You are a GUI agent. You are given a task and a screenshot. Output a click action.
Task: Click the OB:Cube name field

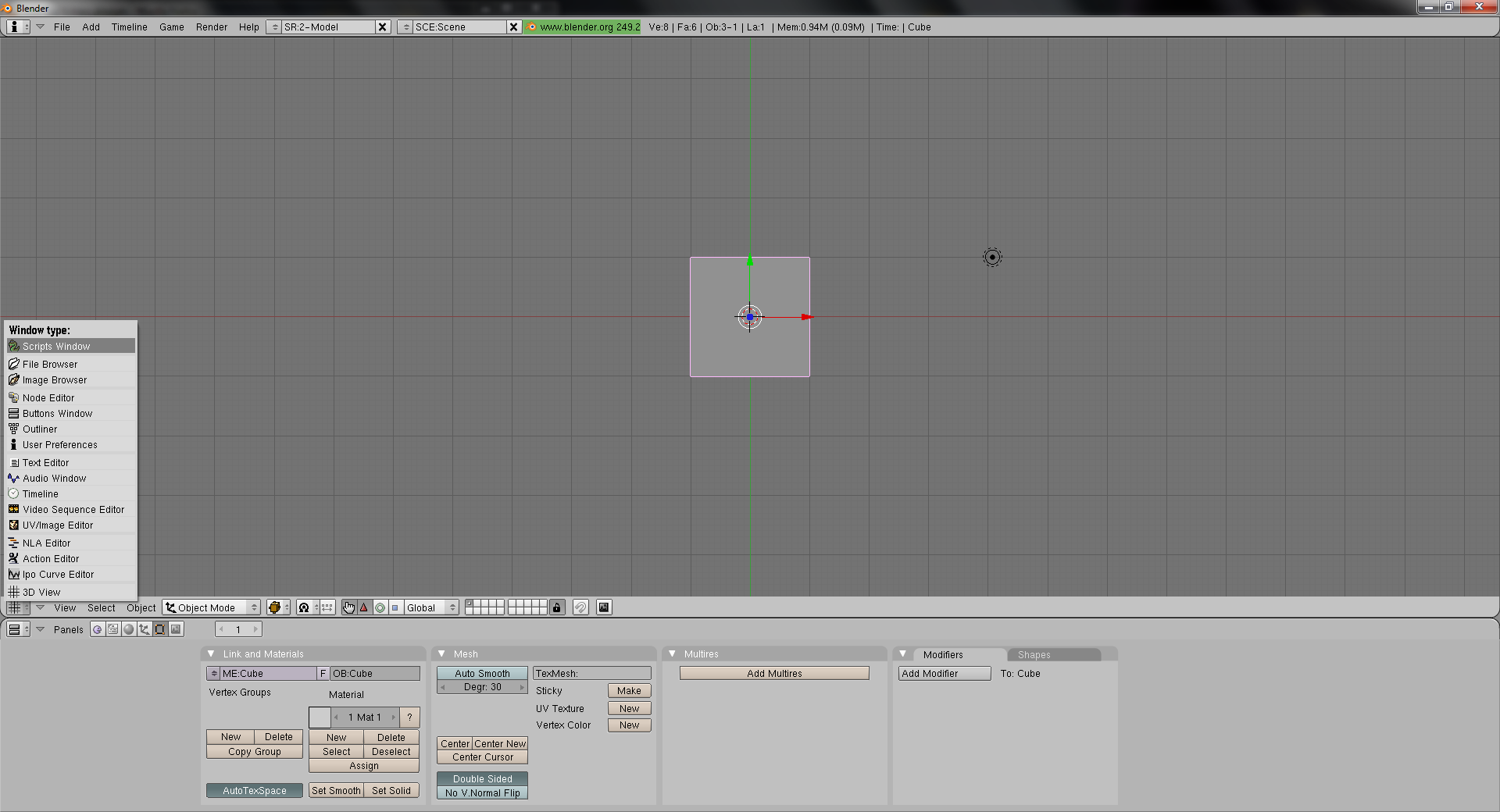[375, 673]
